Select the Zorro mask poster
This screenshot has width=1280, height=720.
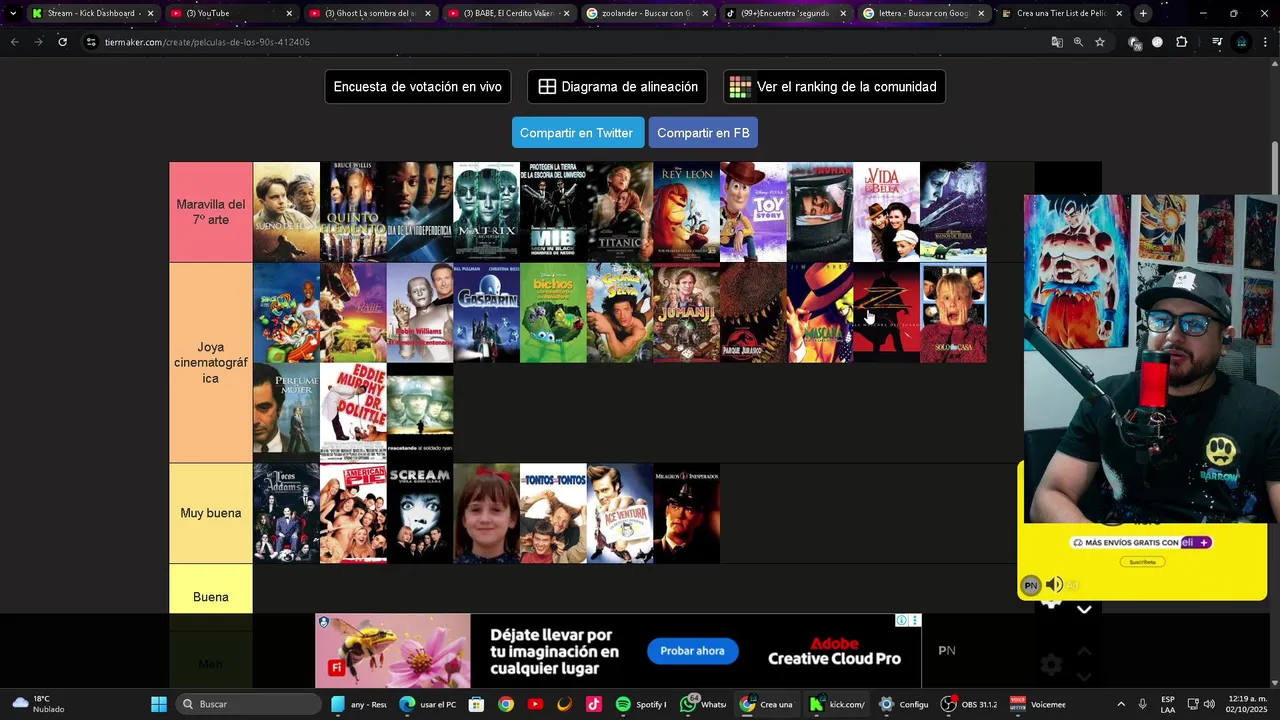click(886, 313)
